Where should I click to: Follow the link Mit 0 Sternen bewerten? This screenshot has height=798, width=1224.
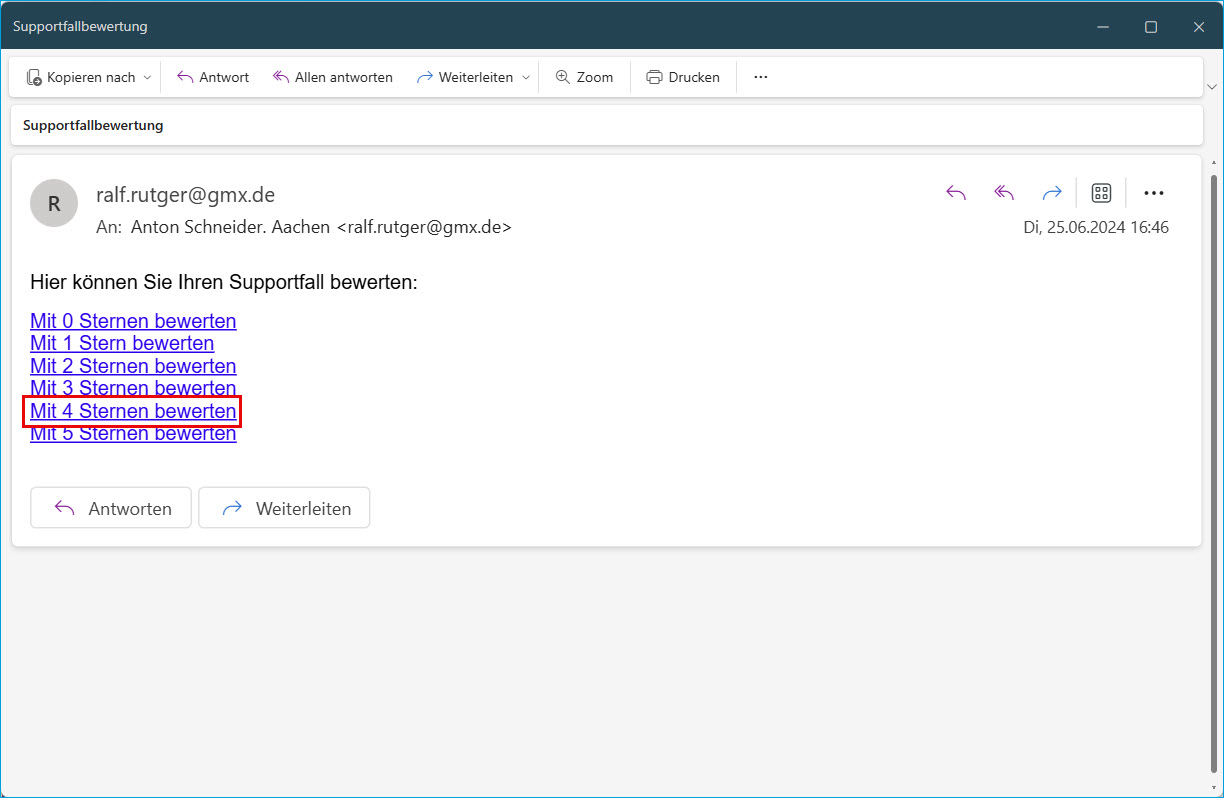point(133,321)
